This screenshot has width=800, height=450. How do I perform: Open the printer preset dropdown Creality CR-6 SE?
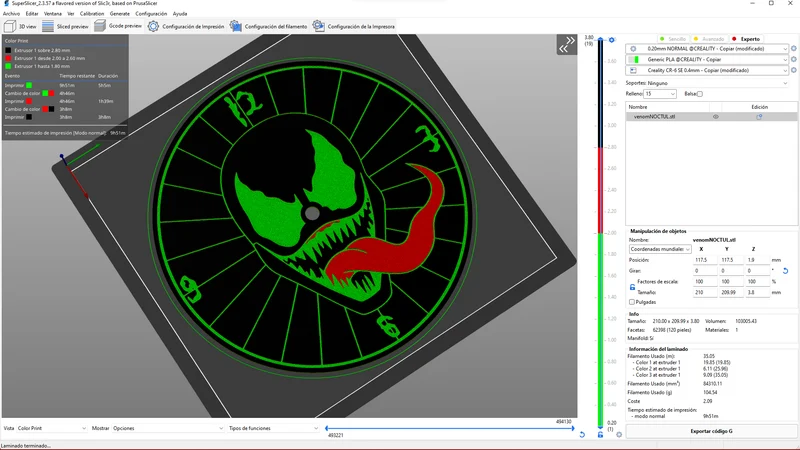[x=707, y=70]
